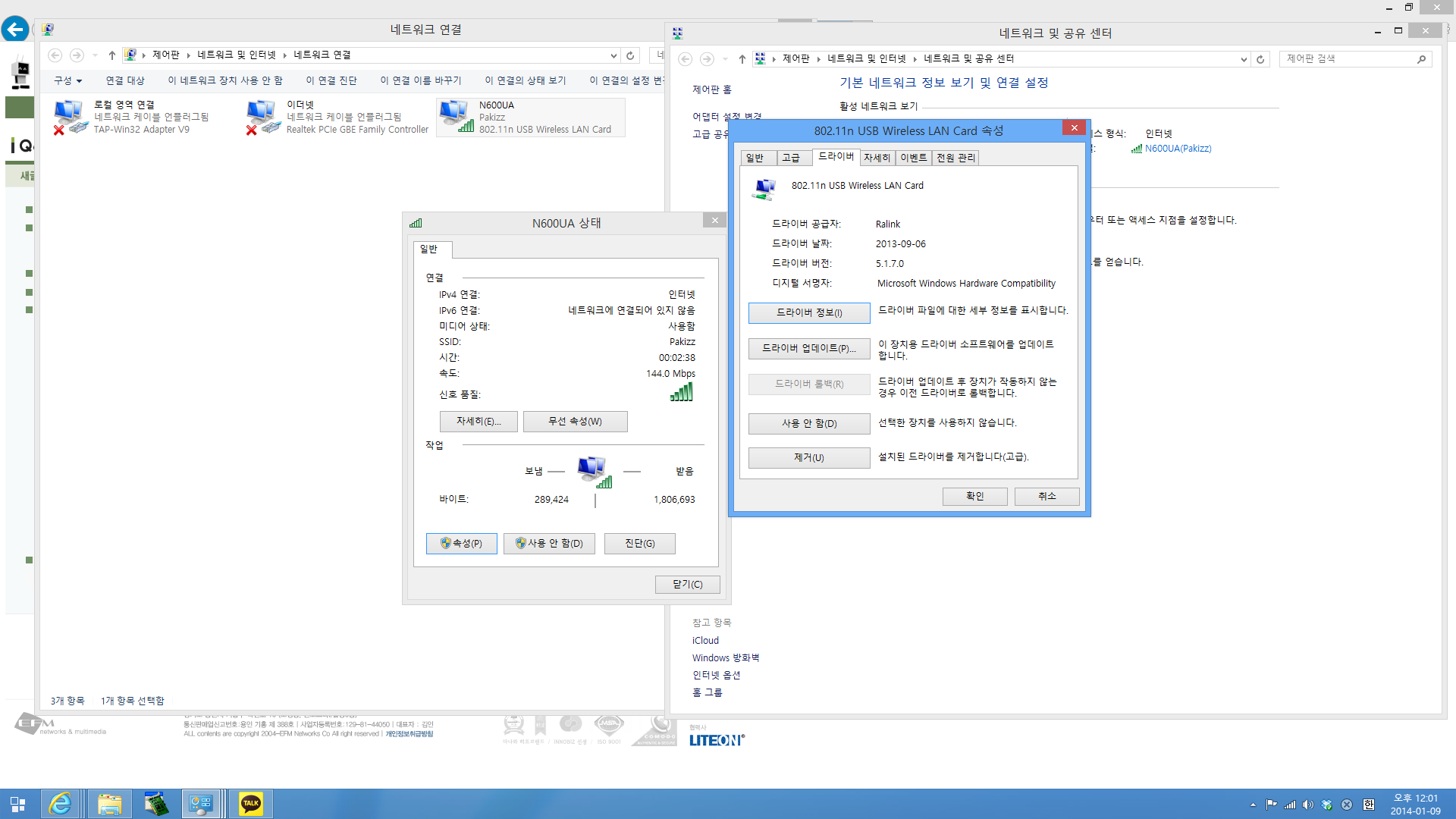Open the N600UA(Pakizz) connection link
The height and width of the screenshot is (819, 1456).
click(1178, 149)
